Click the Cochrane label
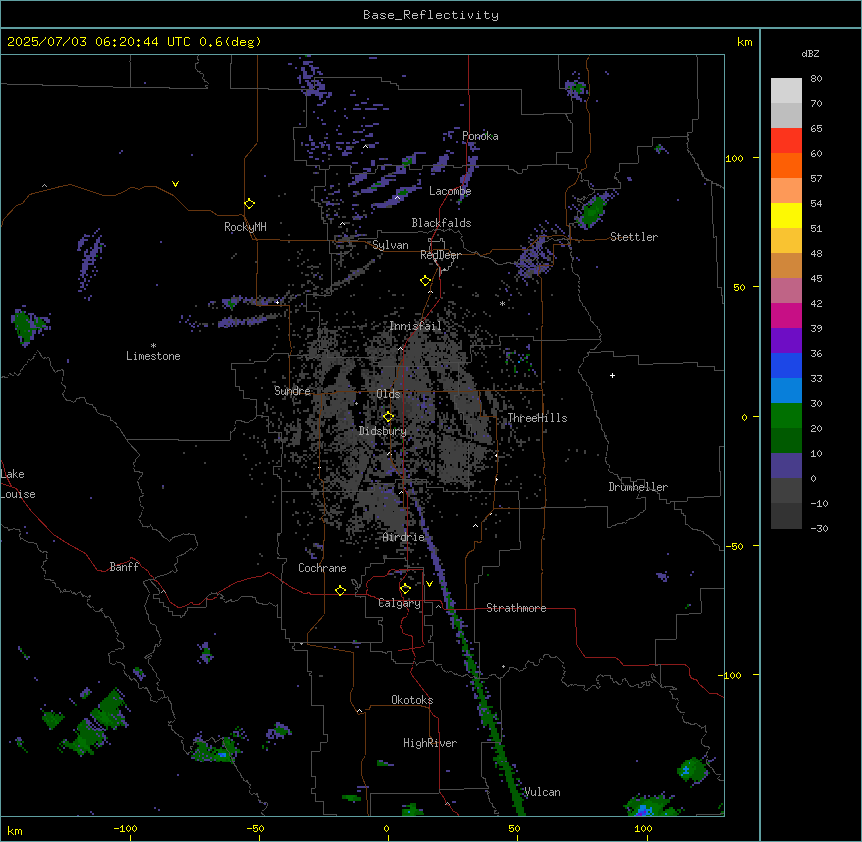Screen dimensions: 862x842 tap(322, 568)
